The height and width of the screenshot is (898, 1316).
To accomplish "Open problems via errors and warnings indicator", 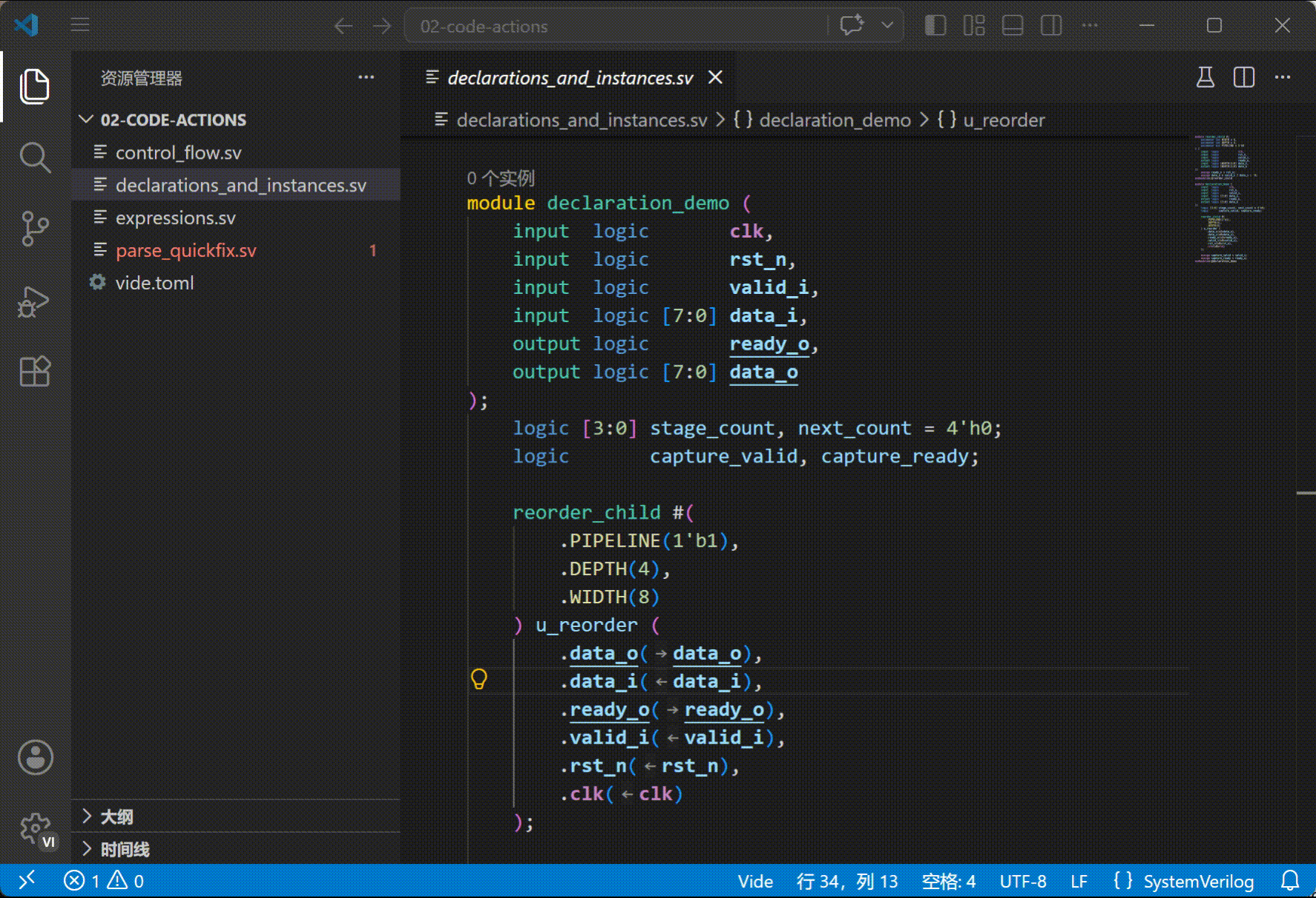I will (104, 881).
